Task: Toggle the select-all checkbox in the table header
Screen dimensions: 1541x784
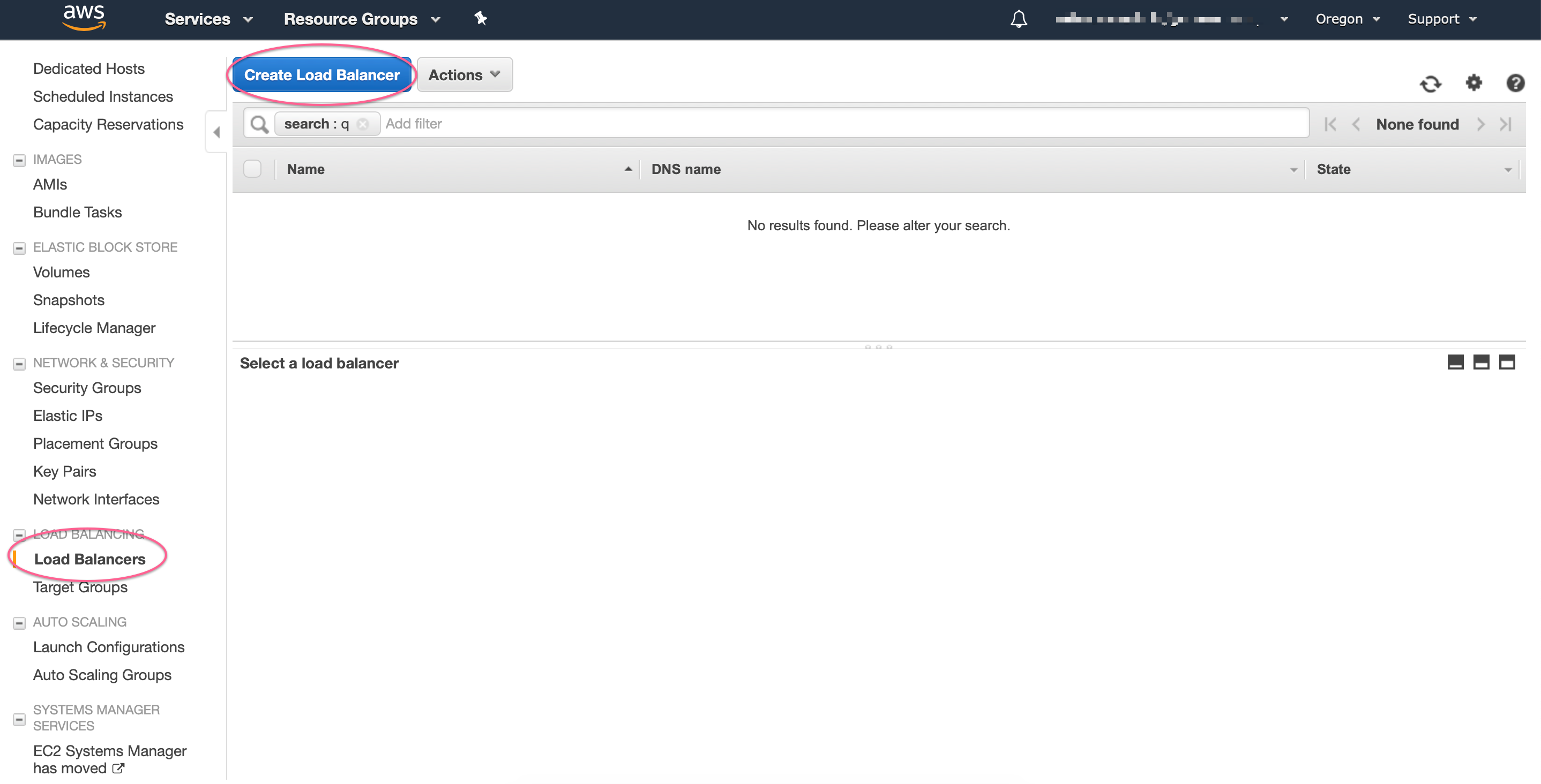Action: tap(252, 170)
